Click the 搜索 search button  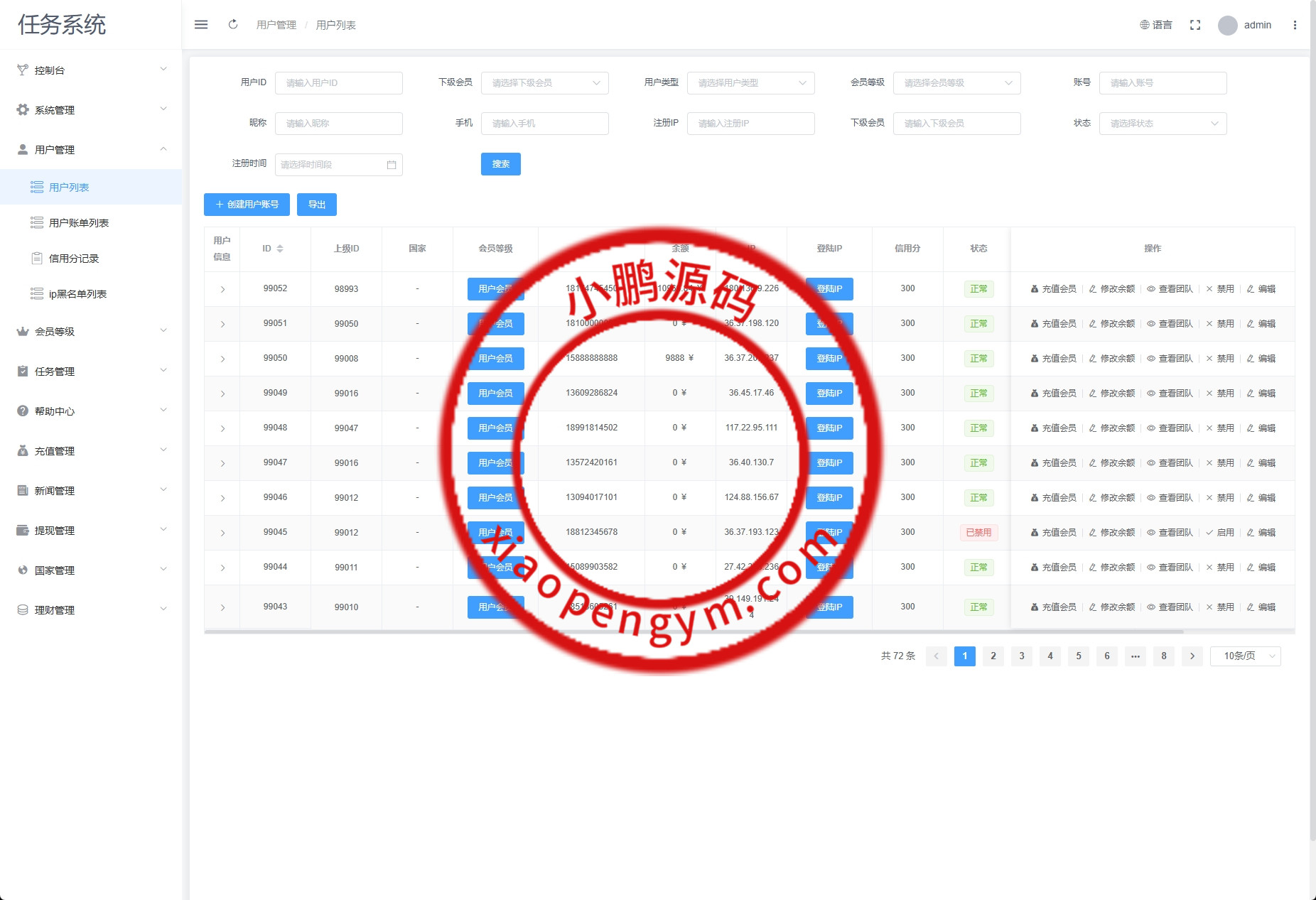coord(501,164)
